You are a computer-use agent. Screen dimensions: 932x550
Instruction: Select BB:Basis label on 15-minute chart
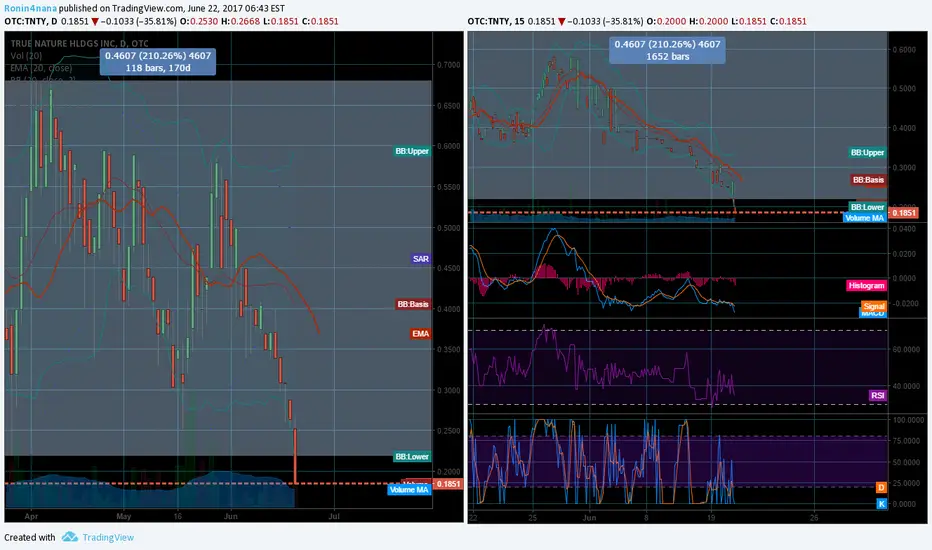(868, 180)
